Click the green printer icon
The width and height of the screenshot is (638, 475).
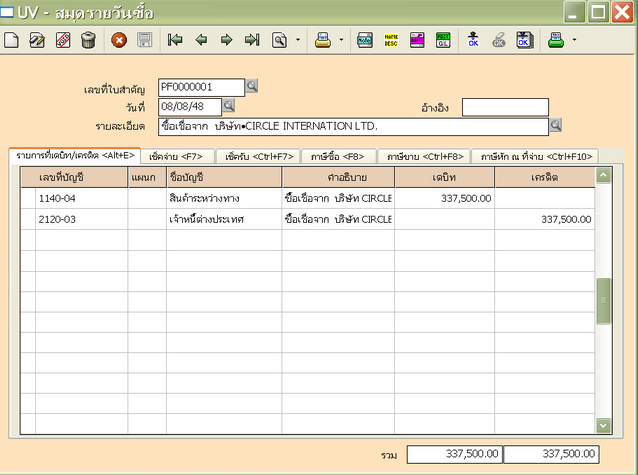coord(555,41)
